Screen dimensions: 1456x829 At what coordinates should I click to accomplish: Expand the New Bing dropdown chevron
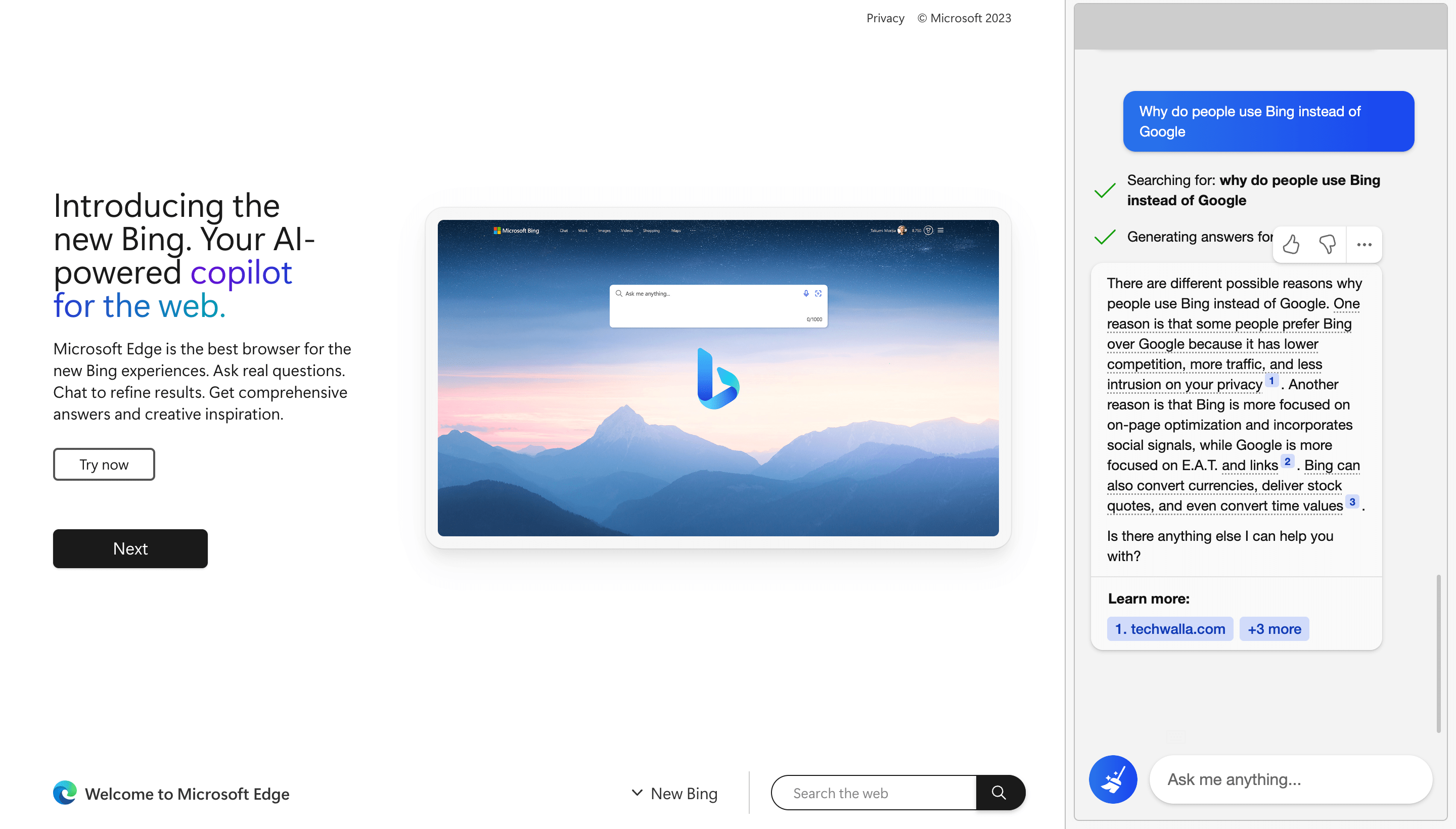click(636, 792)
